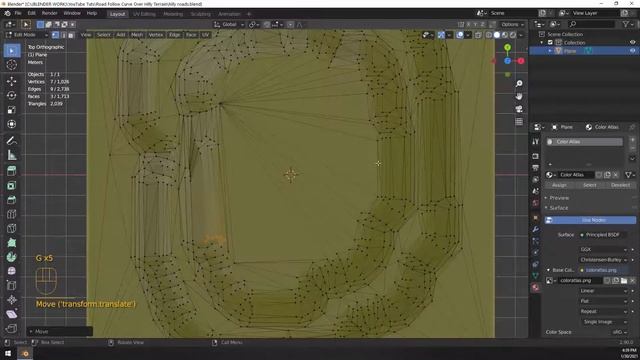Image resolution: width=640 pixels, height=360 pixels.
Task: Enable edge select mode
Action: click(x=63, y=35)
